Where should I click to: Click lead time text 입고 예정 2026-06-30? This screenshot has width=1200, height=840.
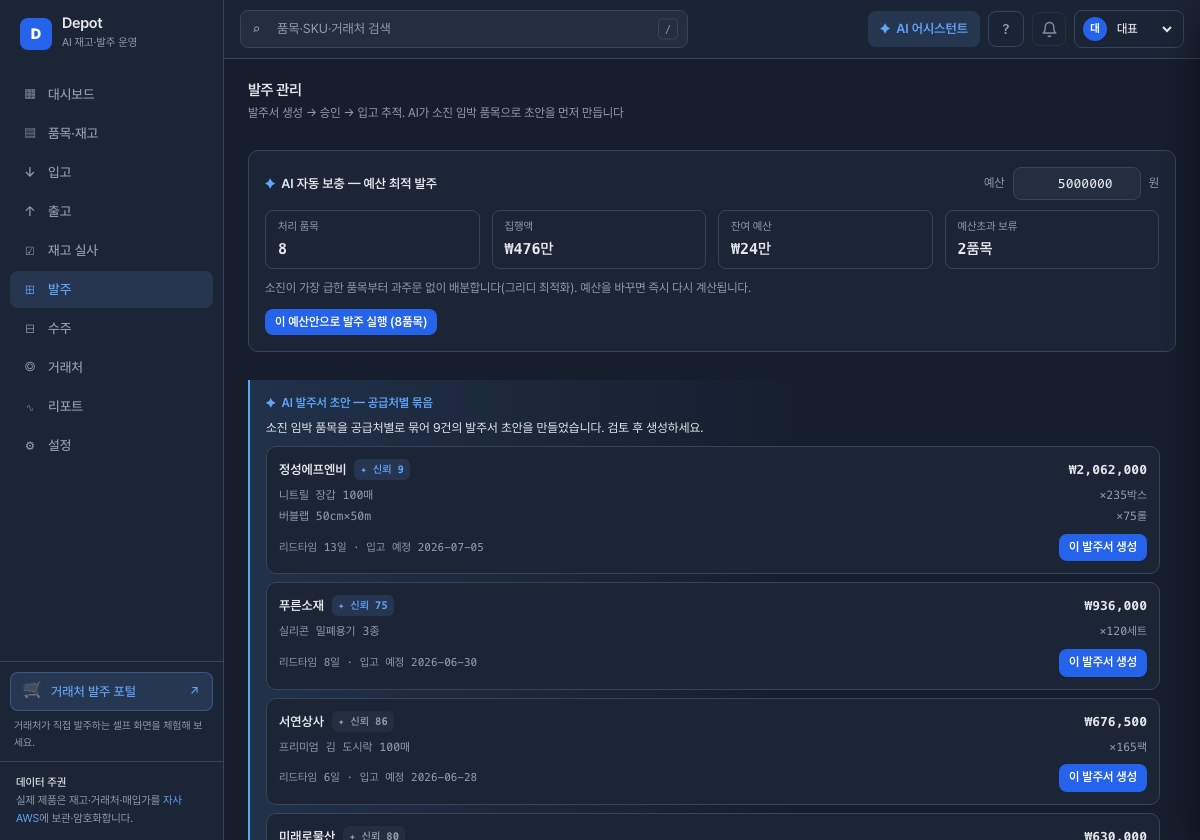tap(418, 662)
